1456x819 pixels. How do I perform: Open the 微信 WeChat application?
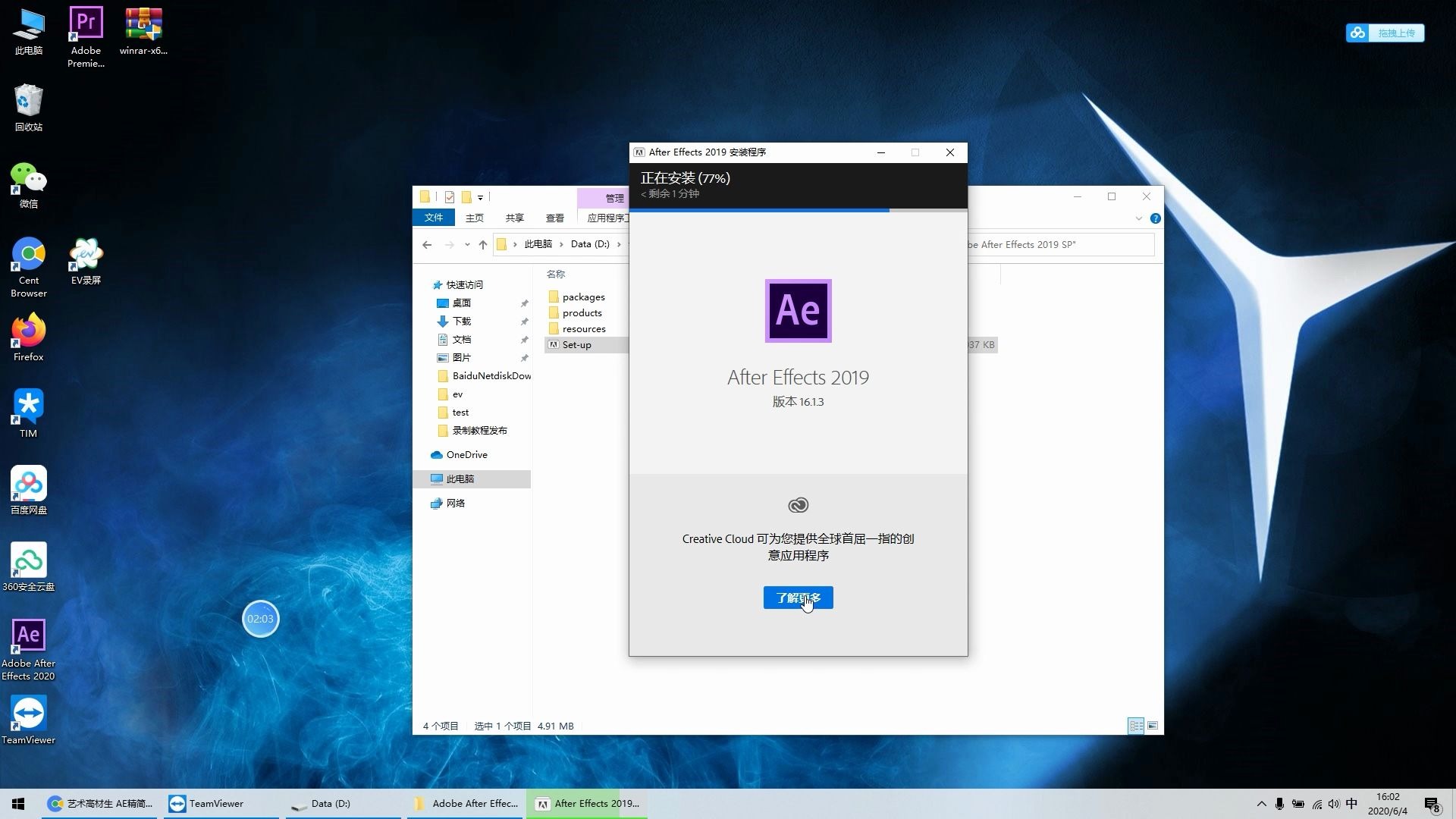(28, 179)
